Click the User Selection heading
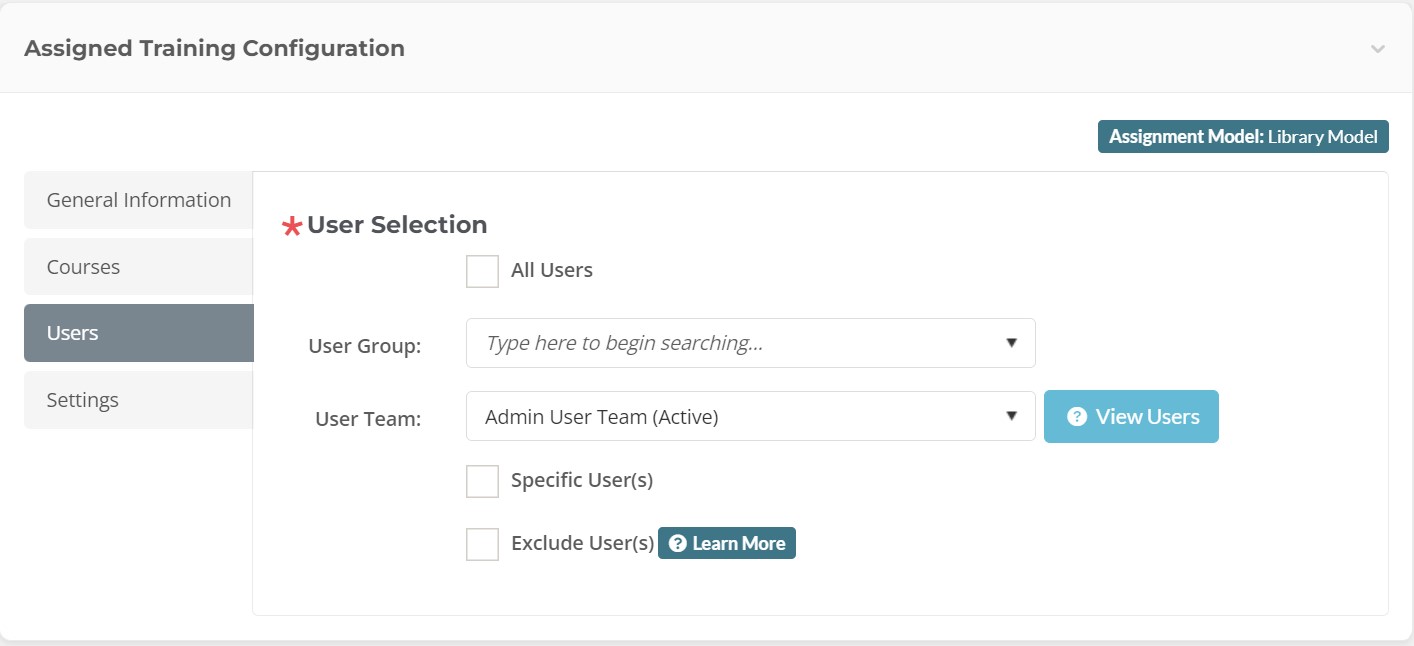The width and height of the screenshot is (1414, 646). (x=397, y=225)
